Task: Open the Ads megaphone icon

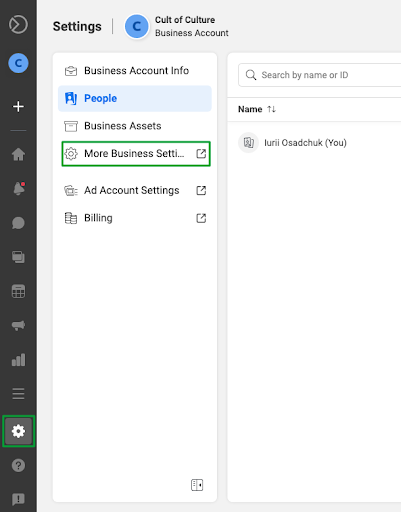Action: [18, 325]
